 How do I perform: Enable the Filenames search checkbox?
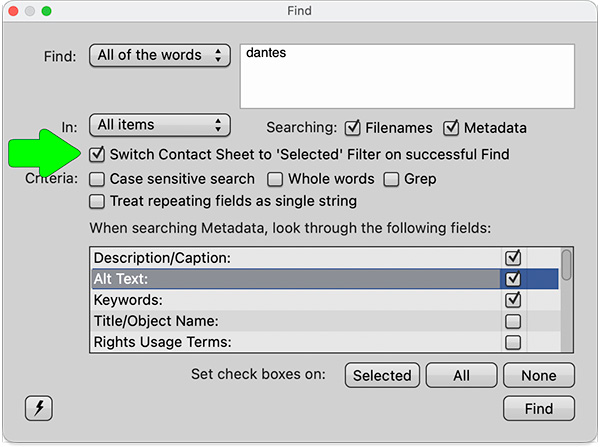353,128
